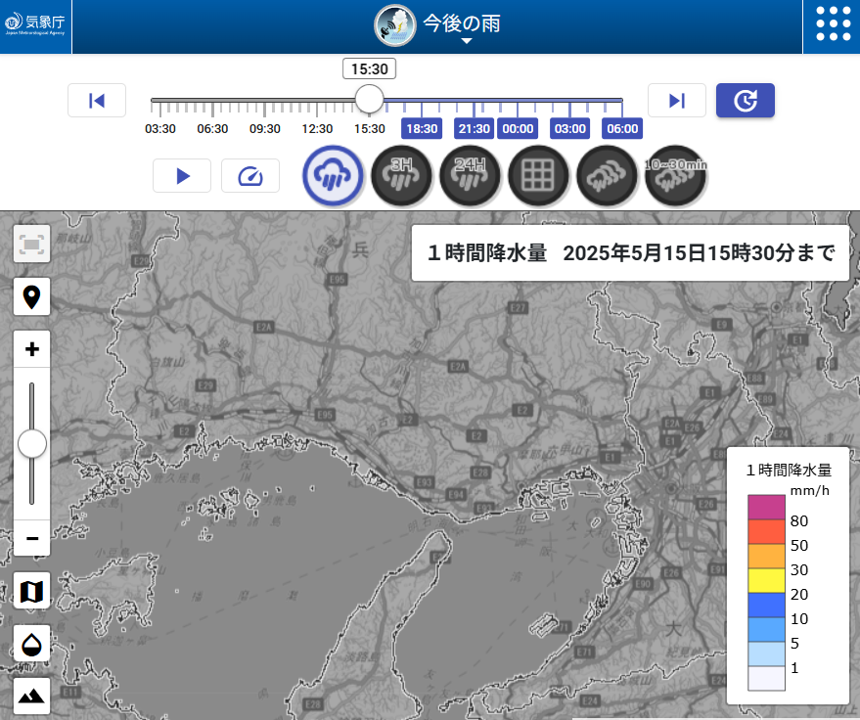
Task: Click the timeline slider handle at 15:30
Action: point(369,99)
